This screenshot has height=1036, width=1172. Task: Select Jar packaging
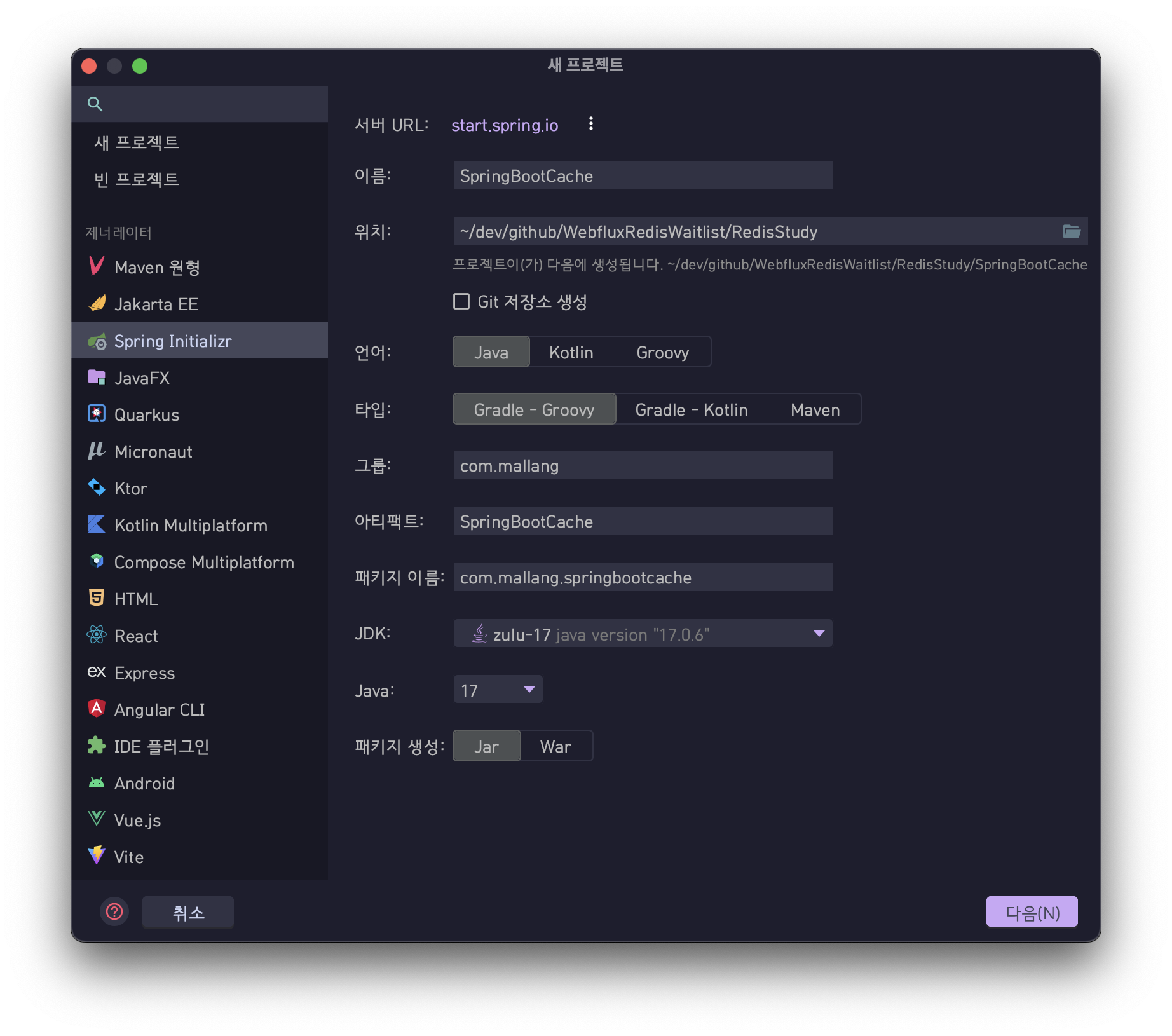[487, 746]
